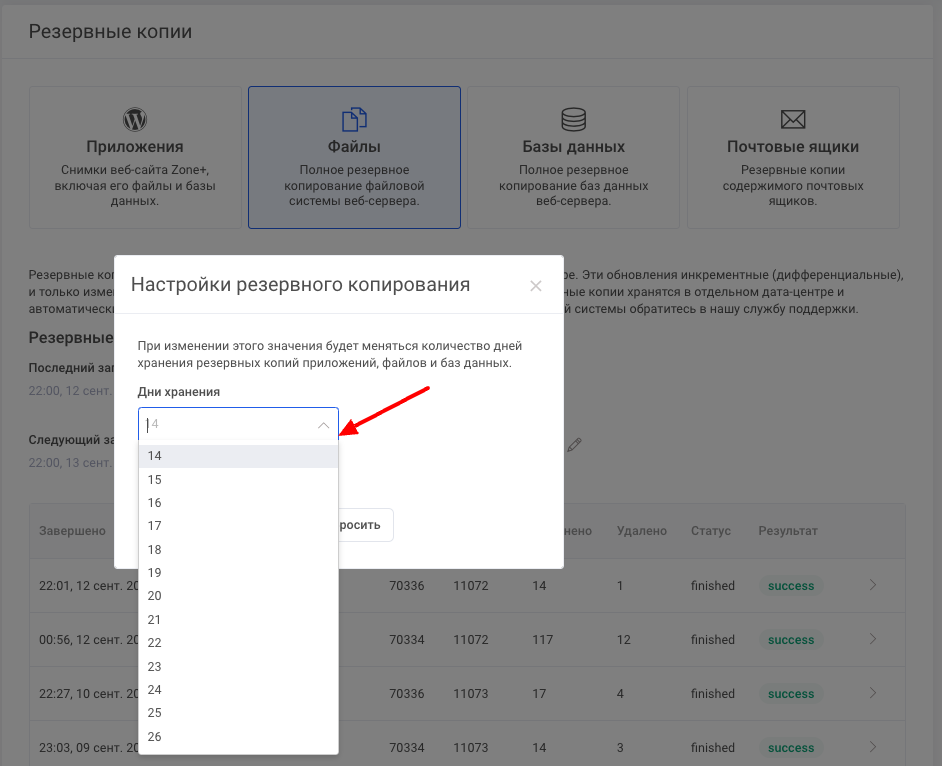Expand the 00:56 backup row chevron

[x=873, y=639]
